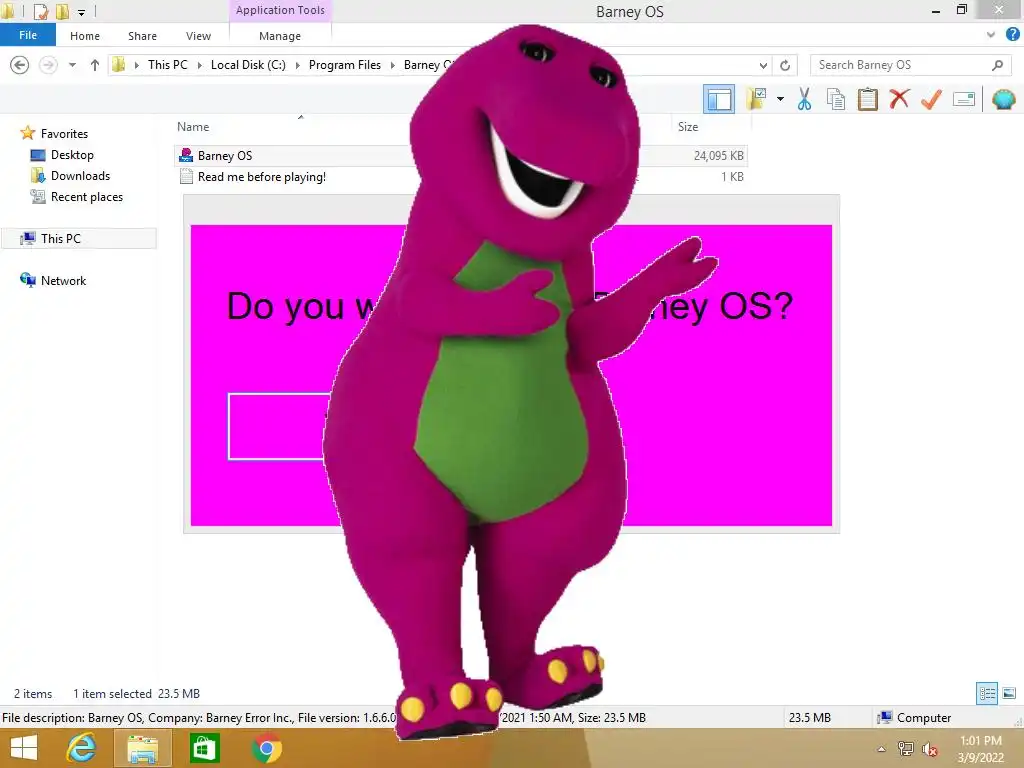Screen dimensions: 1024x768
Task: Refresh the current folder
Action: 785,65
